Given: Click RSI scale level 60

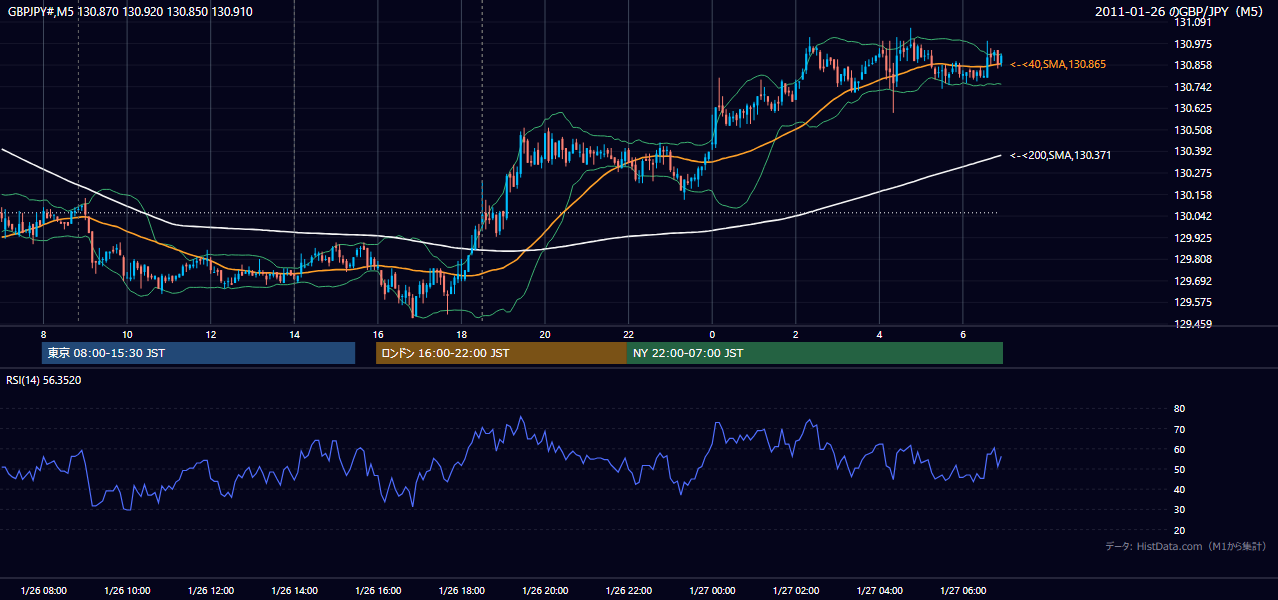Looking at the screenshot, I should [x=1179, y=449].
